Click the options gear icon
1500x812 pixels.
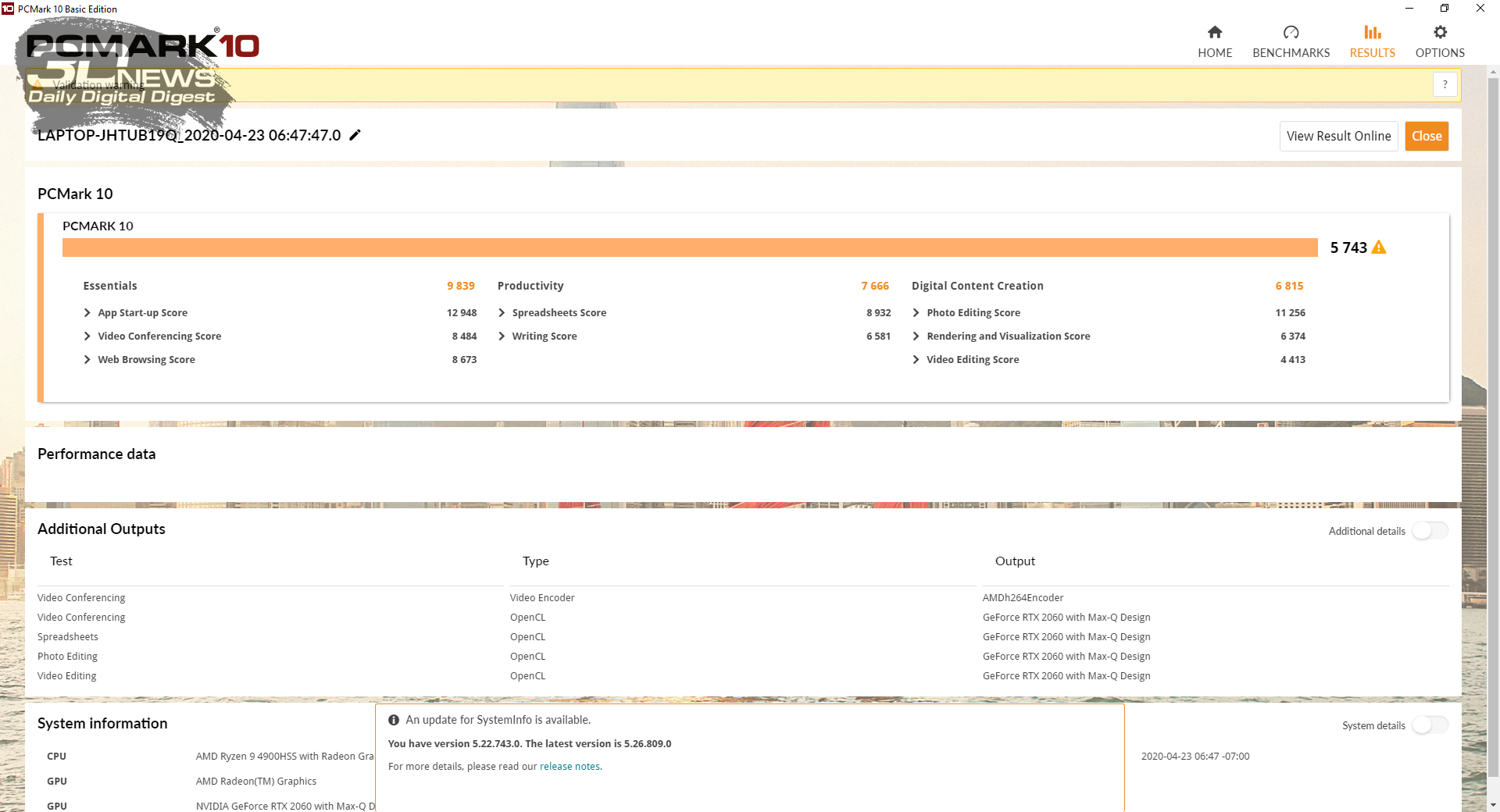pos(1440,32)
